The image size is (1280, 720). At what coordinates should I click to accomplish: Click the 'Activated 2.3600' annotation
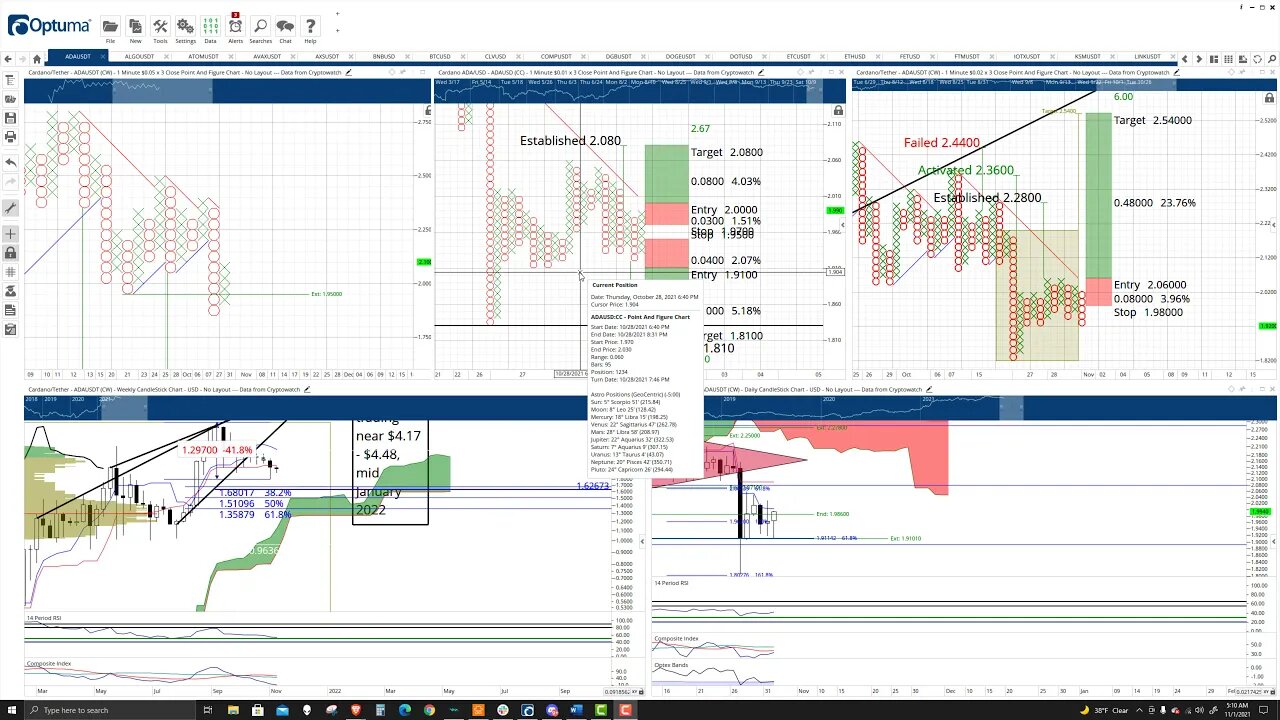click(966, 170)
